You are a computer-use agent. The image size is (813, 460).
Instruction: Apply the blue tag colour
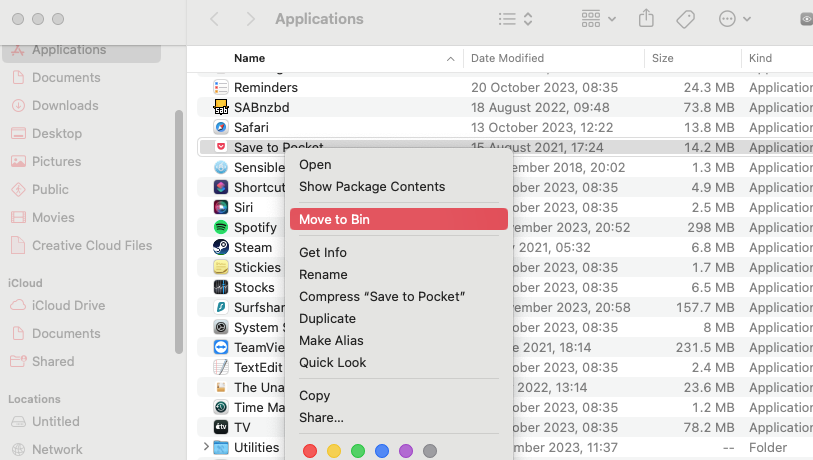click(382, 451)
